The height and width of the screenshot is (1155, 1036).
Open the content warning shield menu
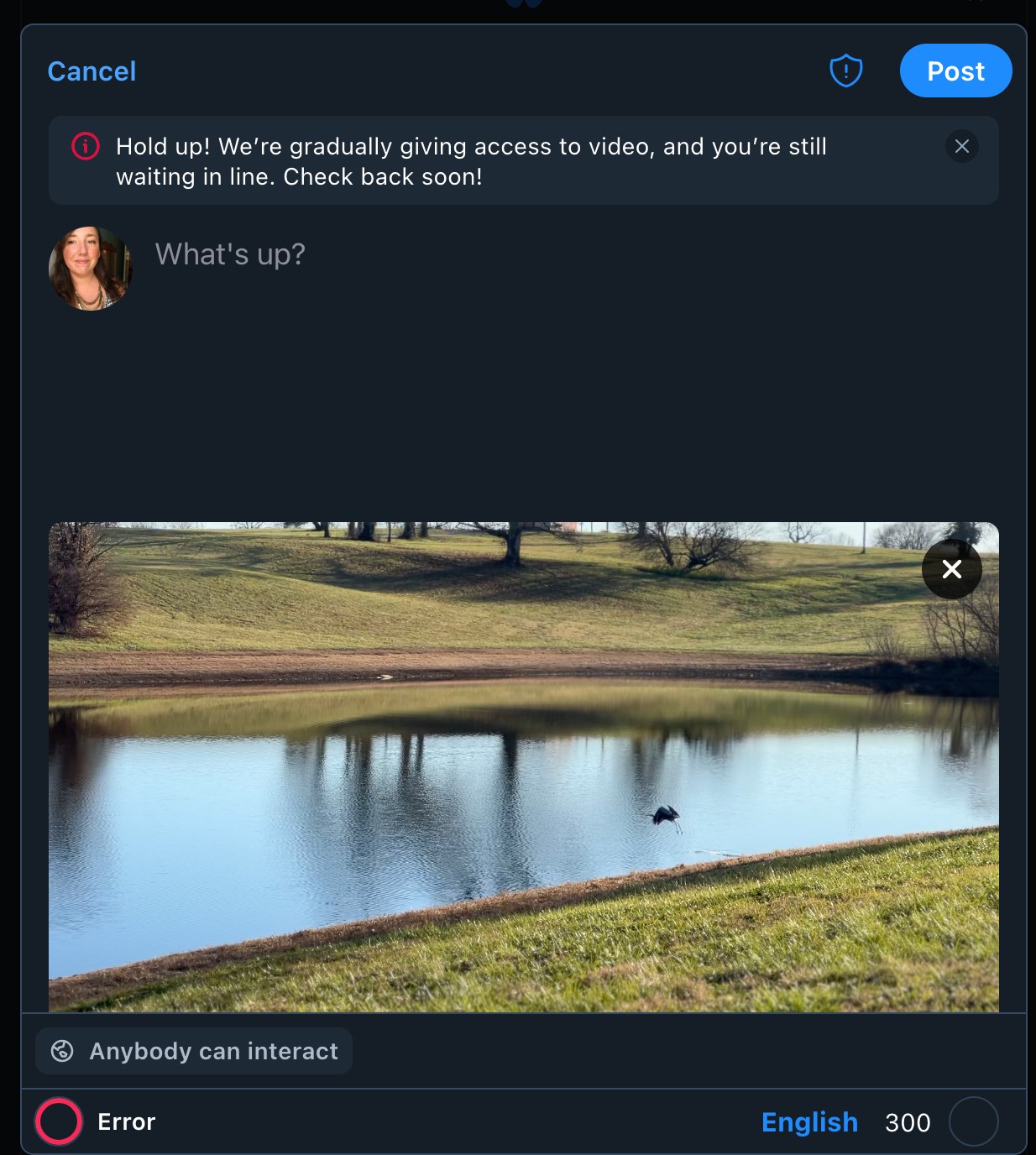coord(845,71)
